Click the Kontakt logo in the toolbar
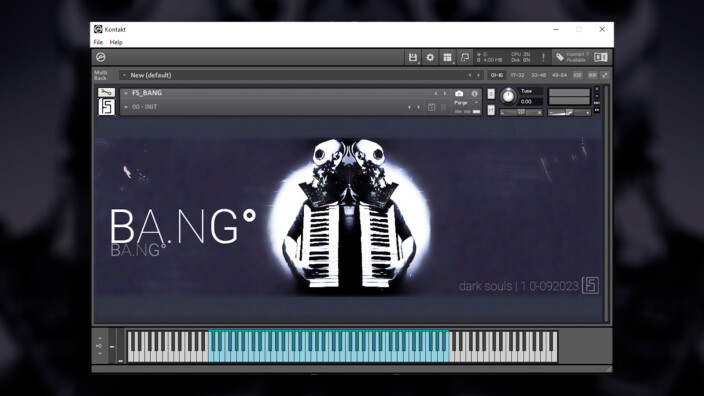This screenshot has height=396, width=704. coord(101,57)
